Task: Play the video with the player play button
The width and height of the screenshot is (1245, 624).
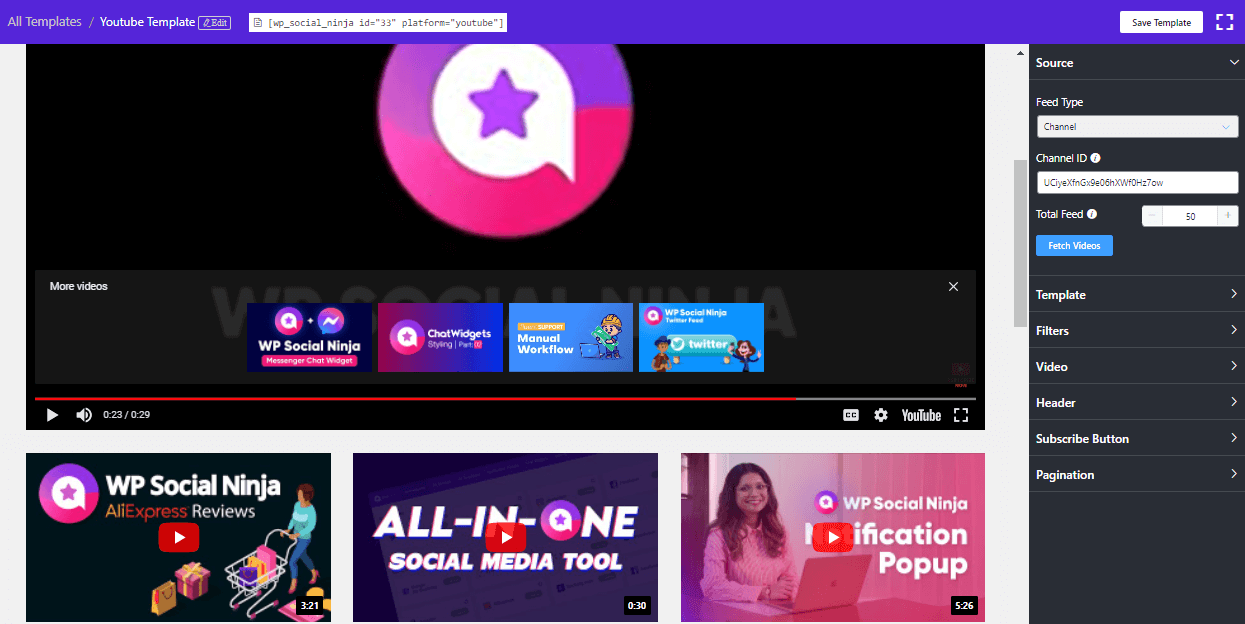Action: (52, 415)
